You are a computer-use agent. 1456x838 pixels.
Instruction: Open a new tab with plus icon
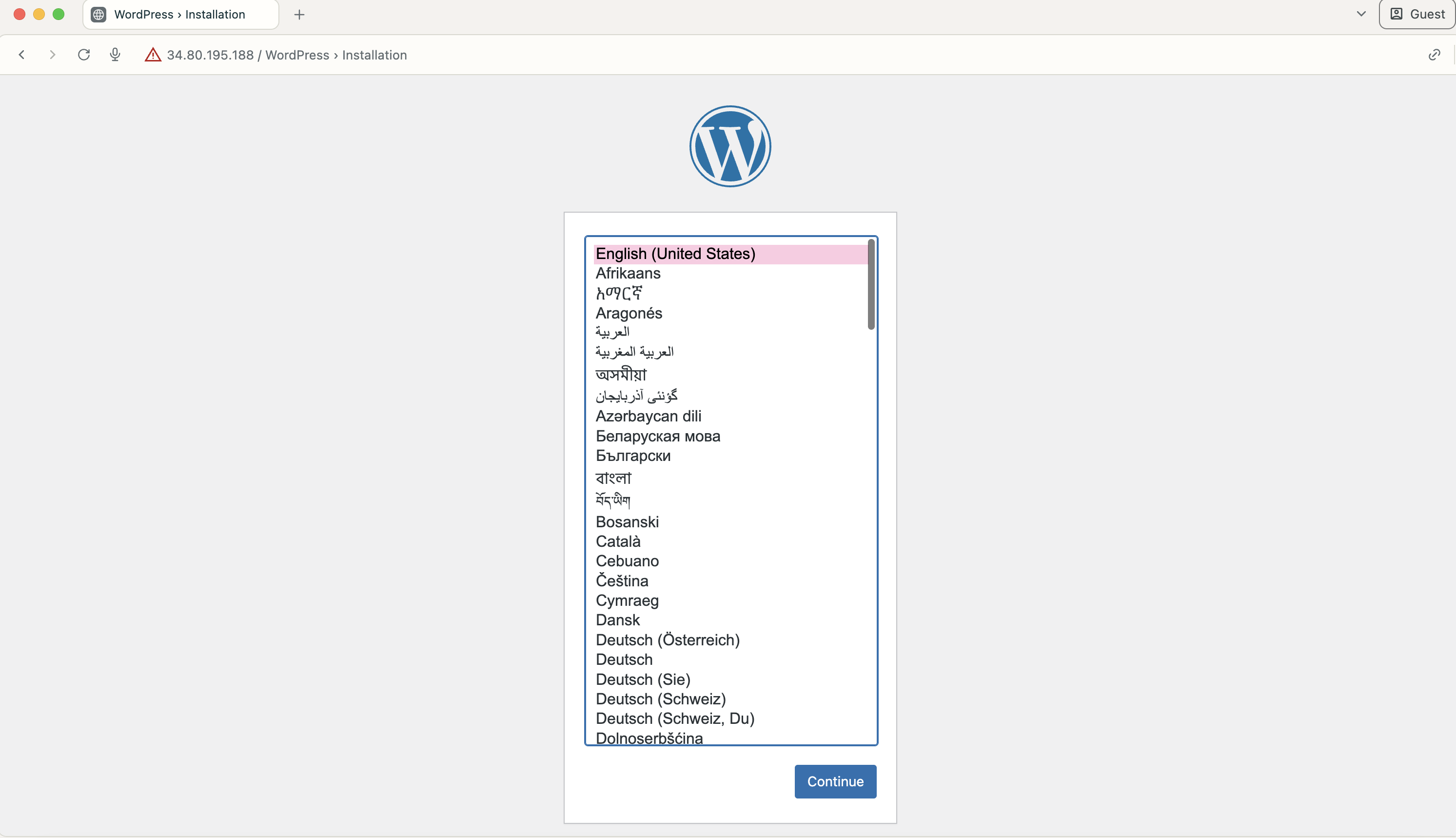click(x=299, y=14)
